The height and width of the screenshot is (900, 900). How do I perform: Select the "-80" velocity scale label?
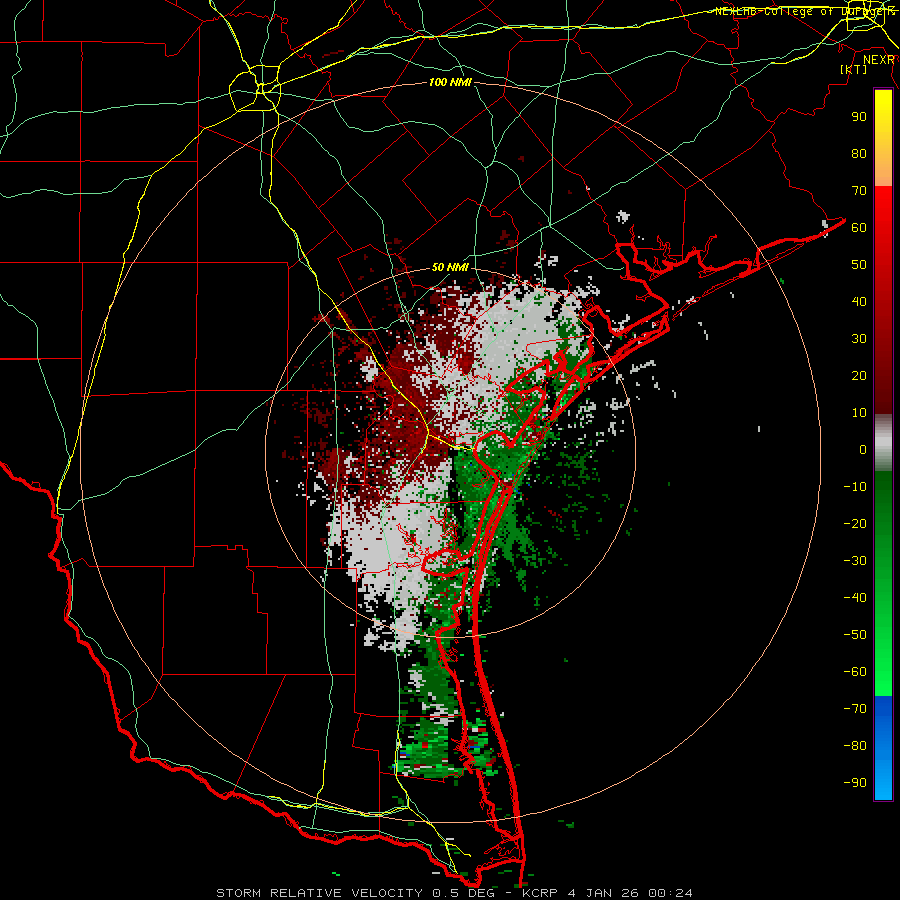coord(855,746)
